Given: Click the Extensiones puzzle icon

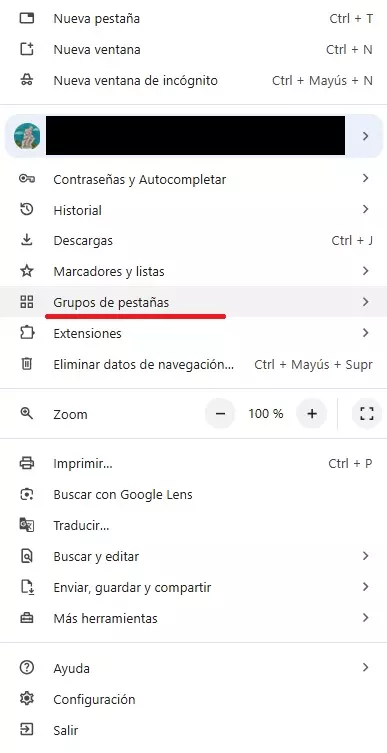Looking at the screenshot, I should (27, 333).
